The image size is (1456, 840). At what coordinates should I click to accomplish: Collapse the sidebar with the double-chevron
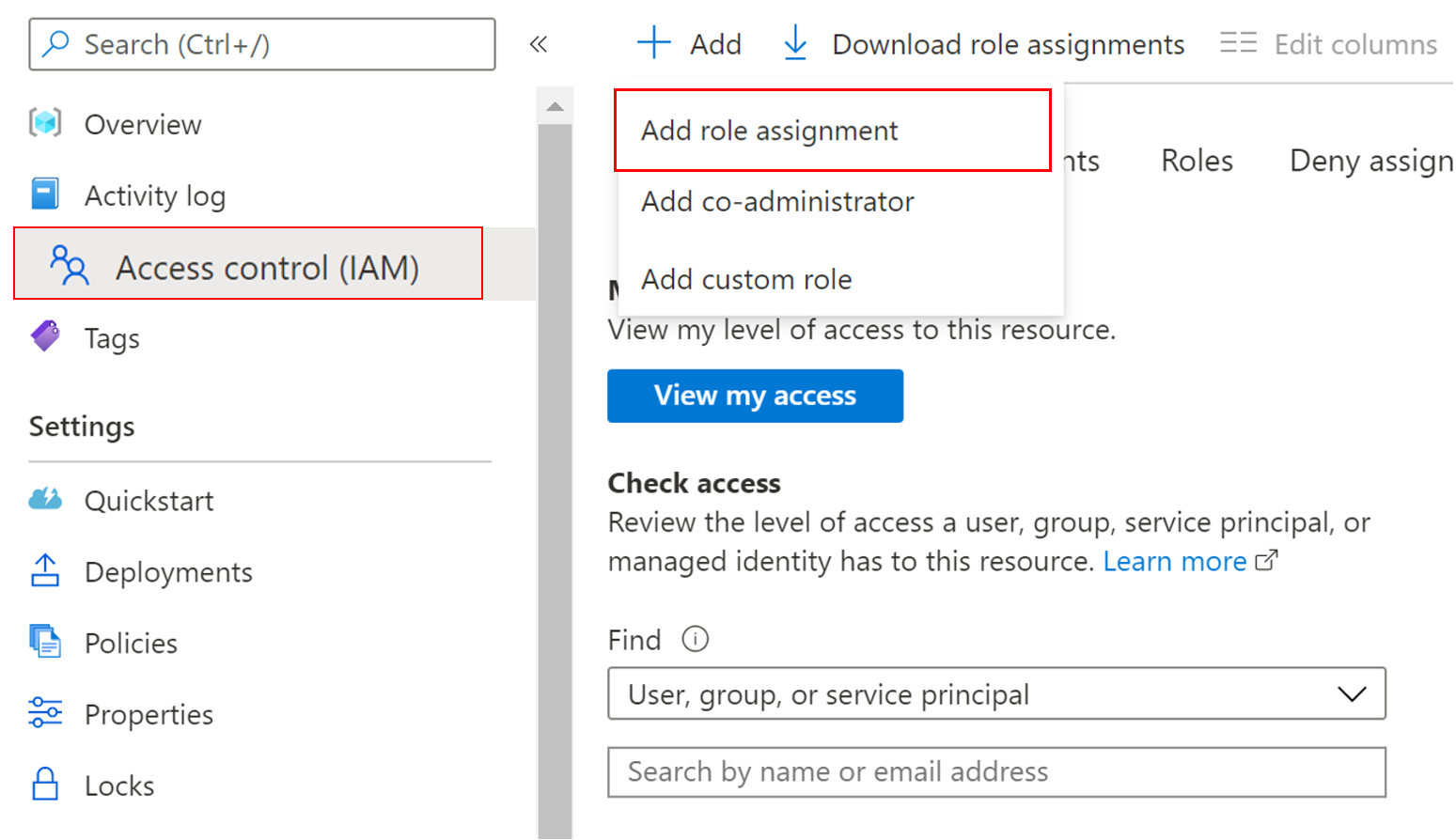[540, 42]
